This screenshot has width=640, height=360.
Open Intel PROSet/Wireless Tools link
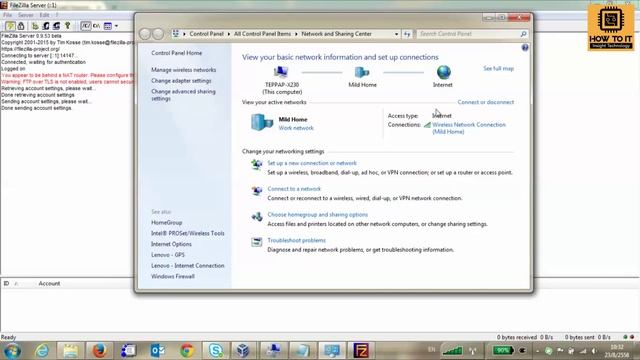click(188, 233)
